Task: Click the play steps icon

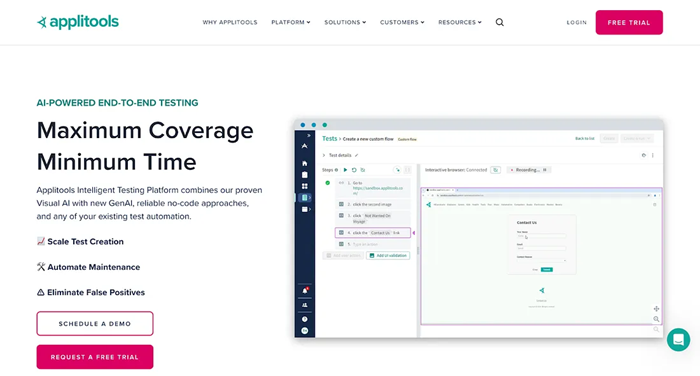Action: [345, 170]
